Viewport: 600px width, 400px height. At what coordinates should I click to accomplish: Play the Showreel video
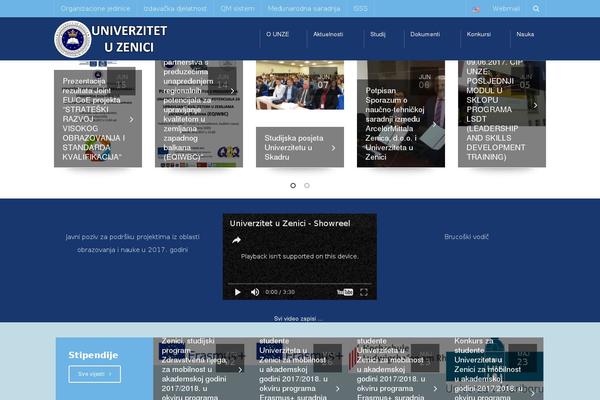pyautogui.click(x=237, y=292)
